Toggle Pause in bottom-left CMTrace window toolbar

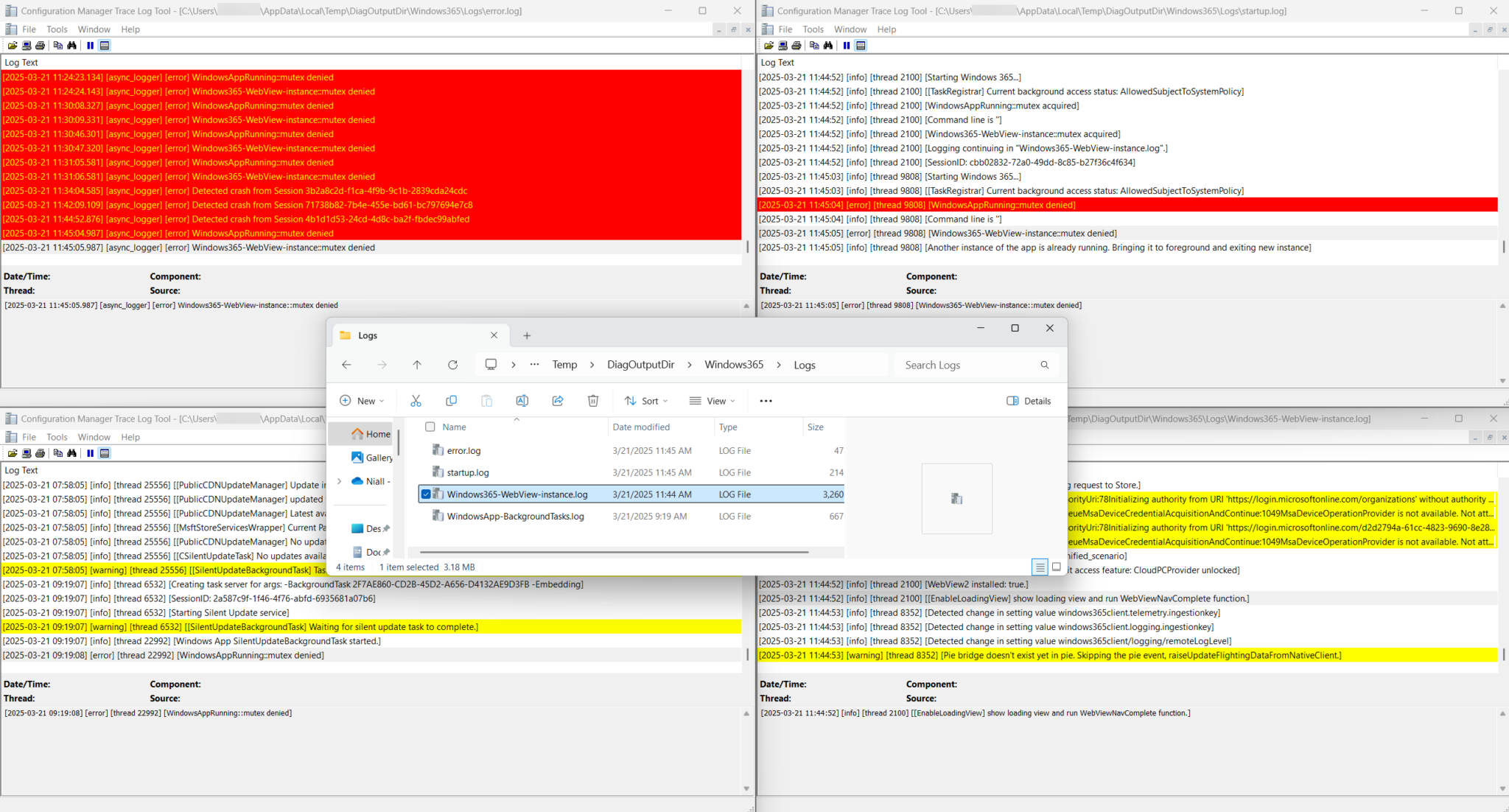tap(90, 453)
